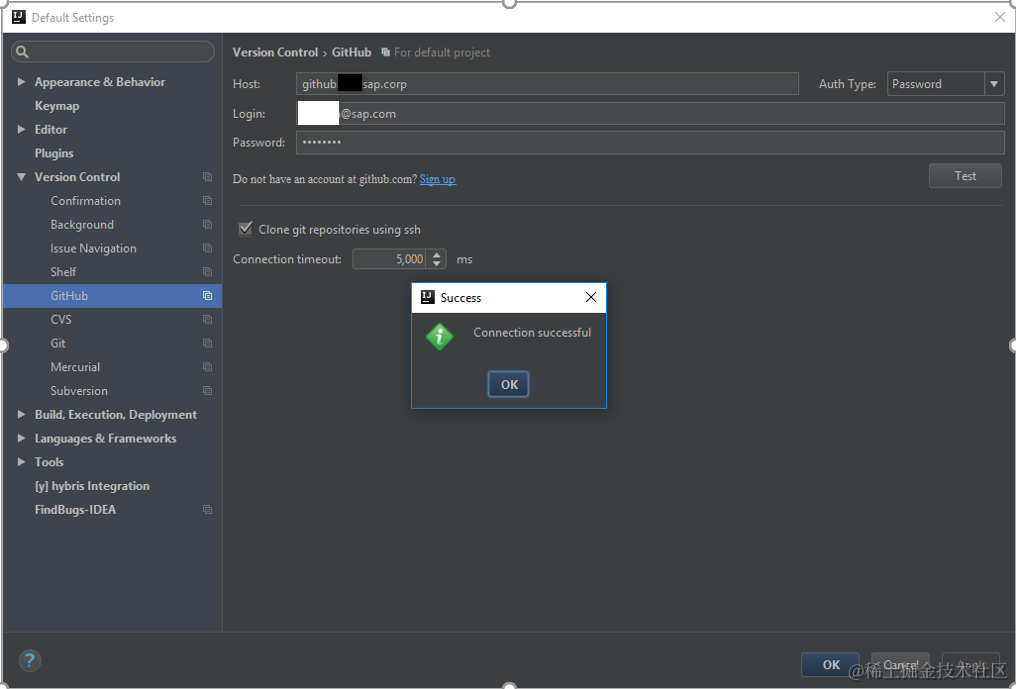Click the project-level icon next to Issue Navigation
The image size is (1016, 689).
[207, 248]
